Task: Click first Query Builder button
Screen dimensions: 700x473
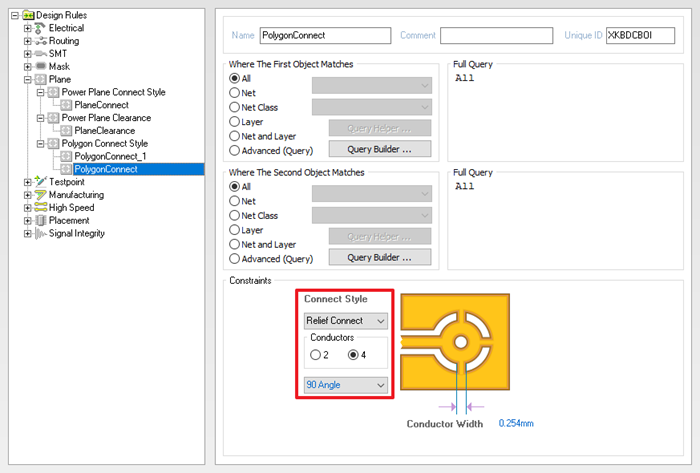Action: pos(380,150)
